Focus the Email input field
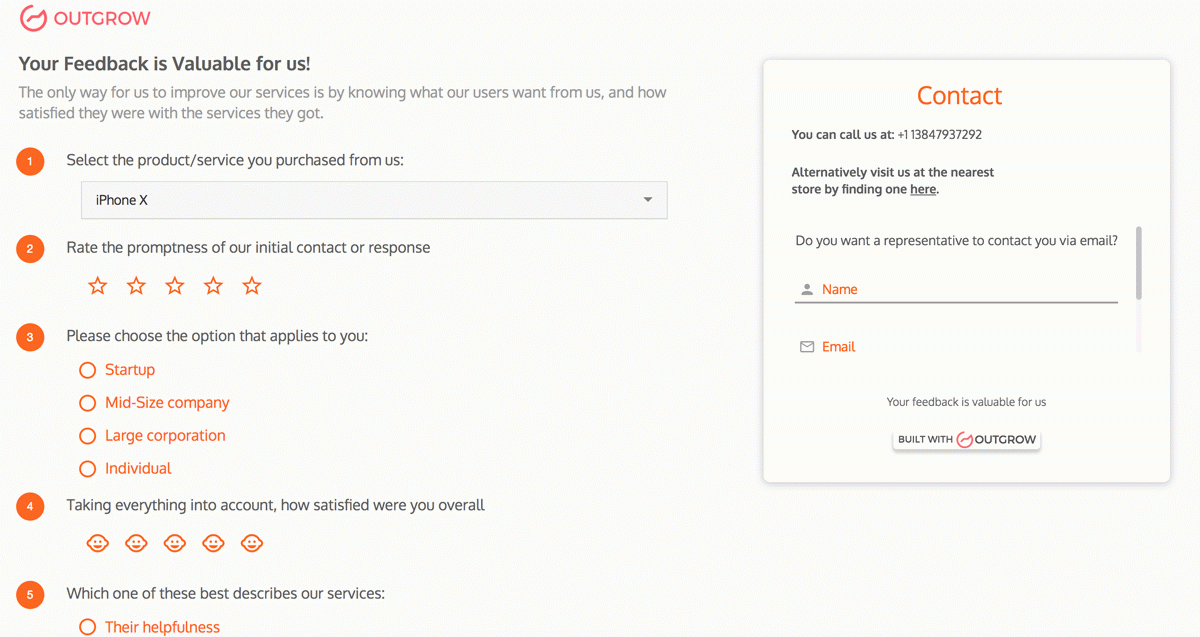Screen dimensions: 1200x637 point(965,347)
